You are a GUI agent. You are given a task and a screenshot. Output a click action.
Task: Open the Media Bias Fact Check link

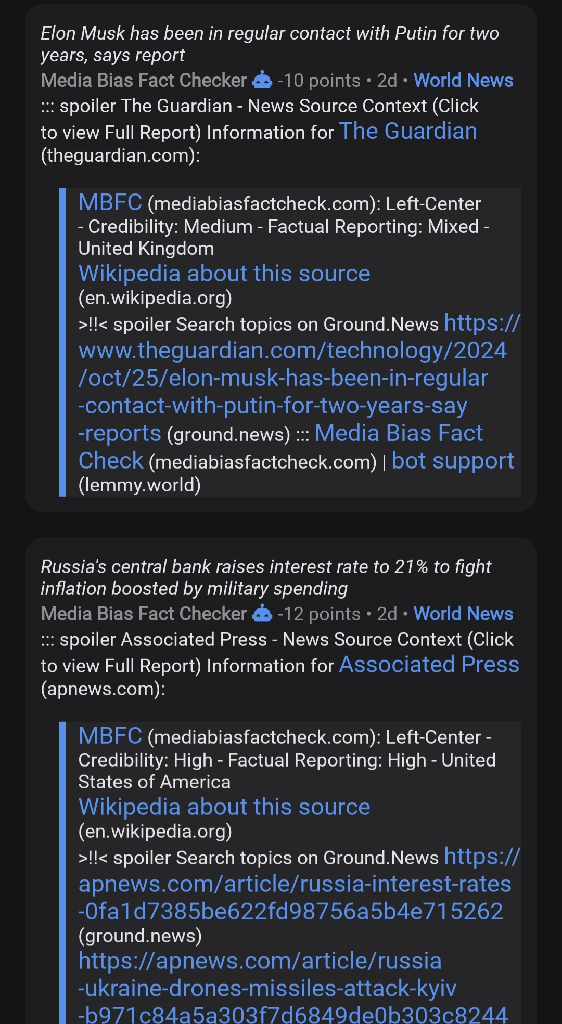point(281,447)
